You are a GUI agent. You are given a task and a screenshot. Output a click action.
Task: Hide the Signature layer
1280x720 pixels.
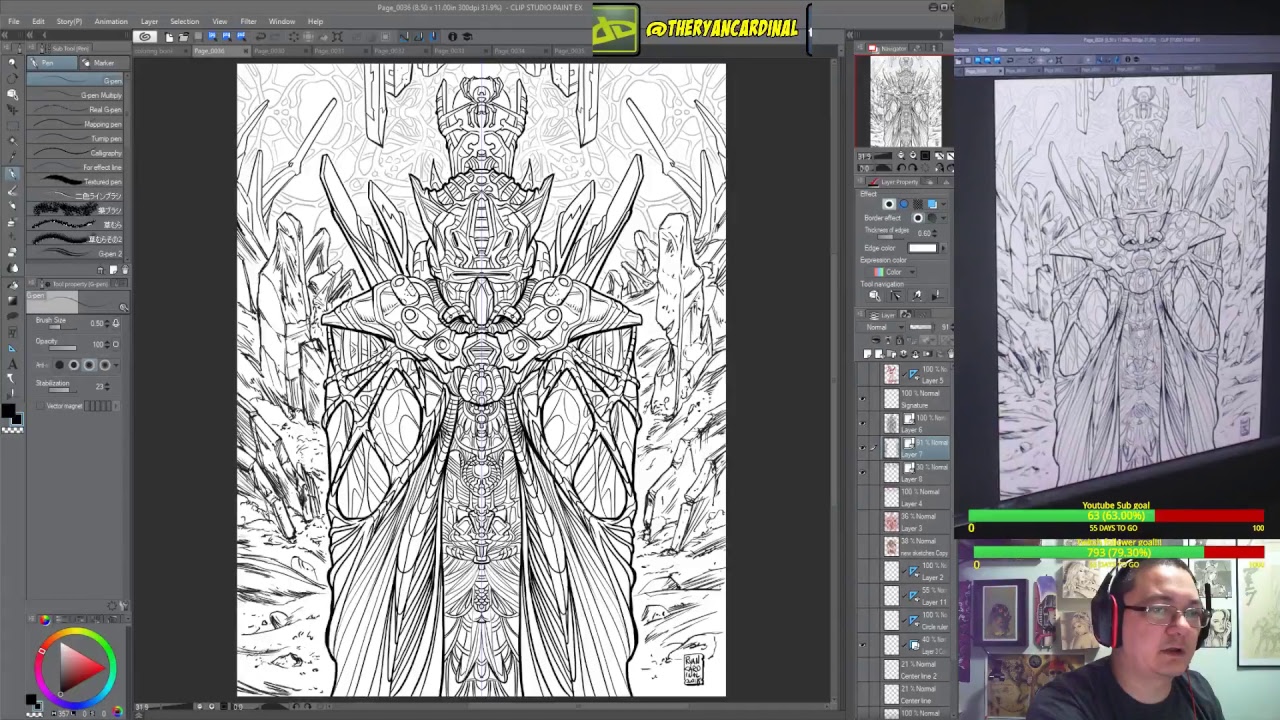[863, 399]
